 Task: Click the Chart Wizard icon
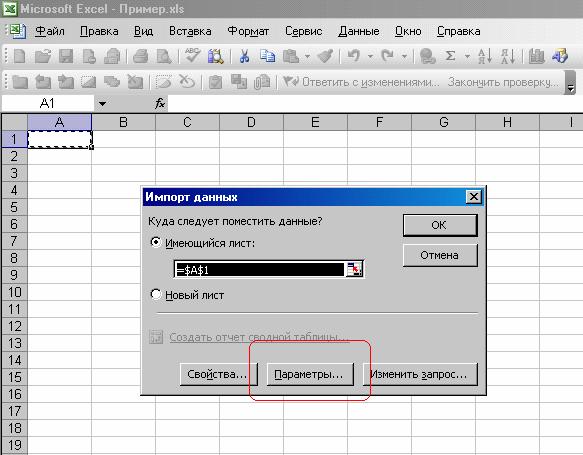[537, 56]
